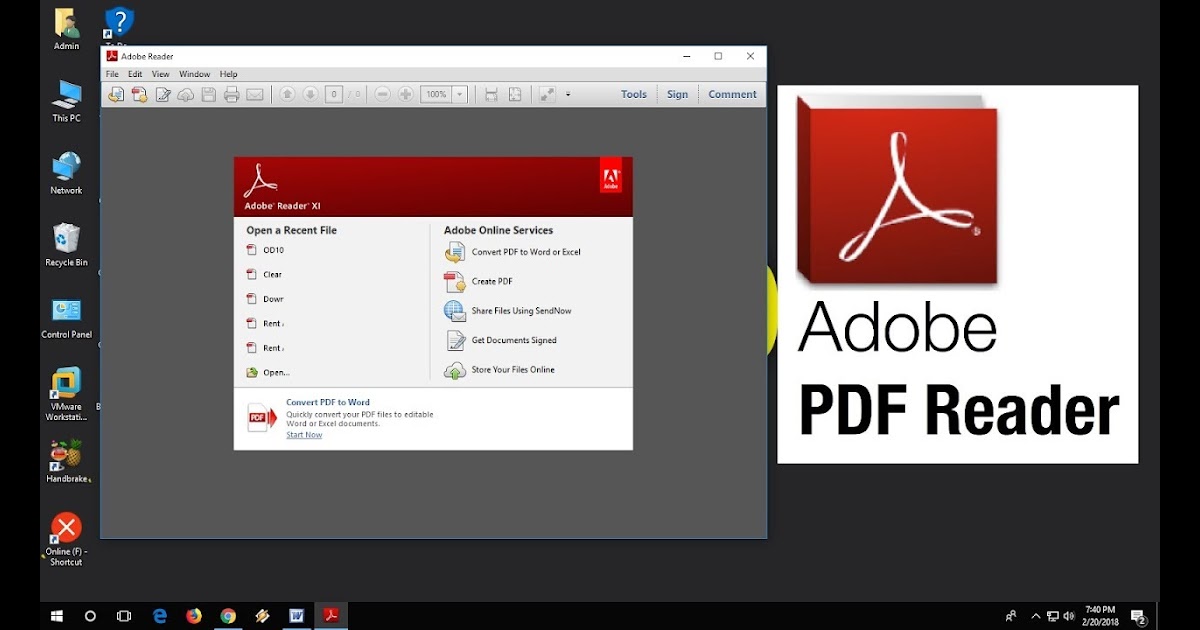
Task: Click the Save floppy disk icon
Action: (209, 94)
